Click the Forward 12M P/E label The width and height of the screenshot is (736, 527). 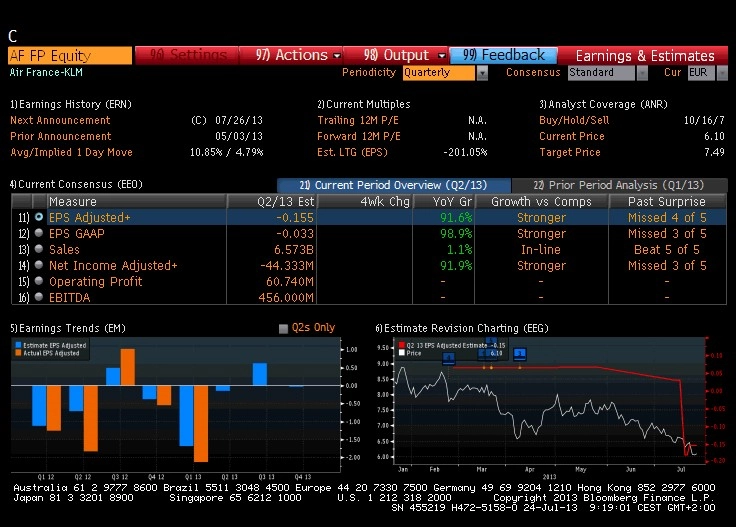(359, 136)
